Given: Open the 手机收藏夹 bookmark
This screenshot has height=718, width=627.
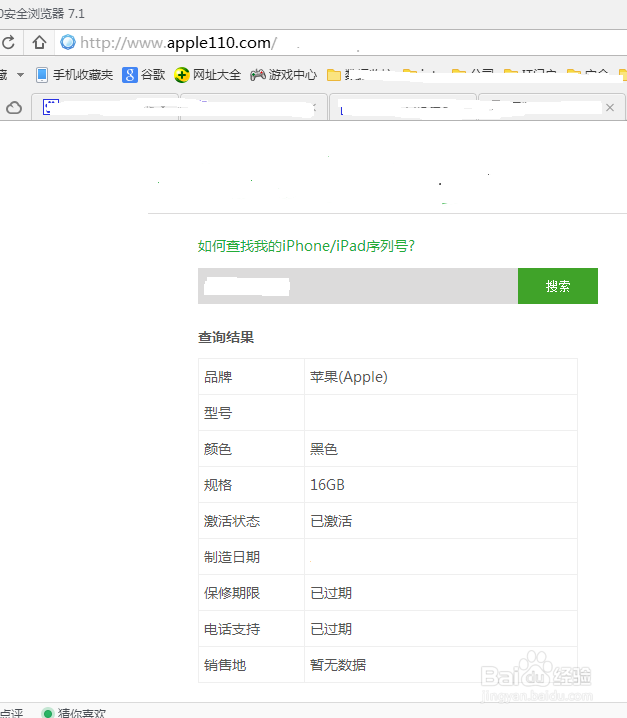Looking at the screenshot, I should tap(75, 75).
